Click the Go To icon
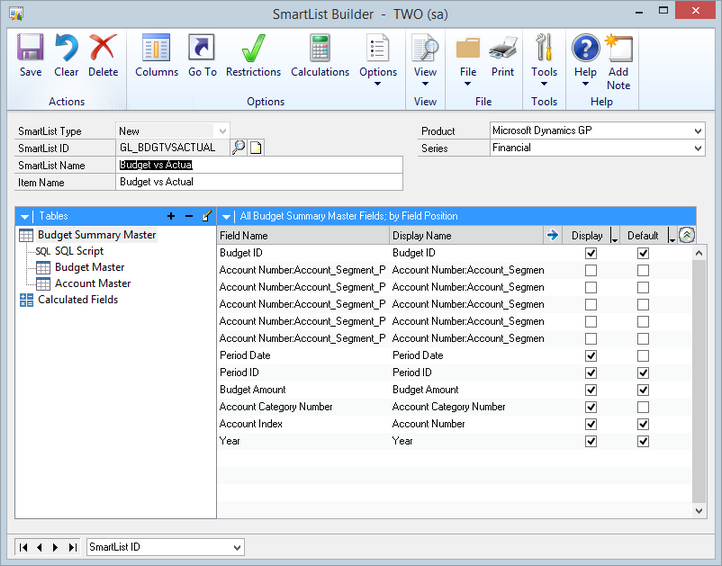The image size is (722, 566). (x=202, y=47)
